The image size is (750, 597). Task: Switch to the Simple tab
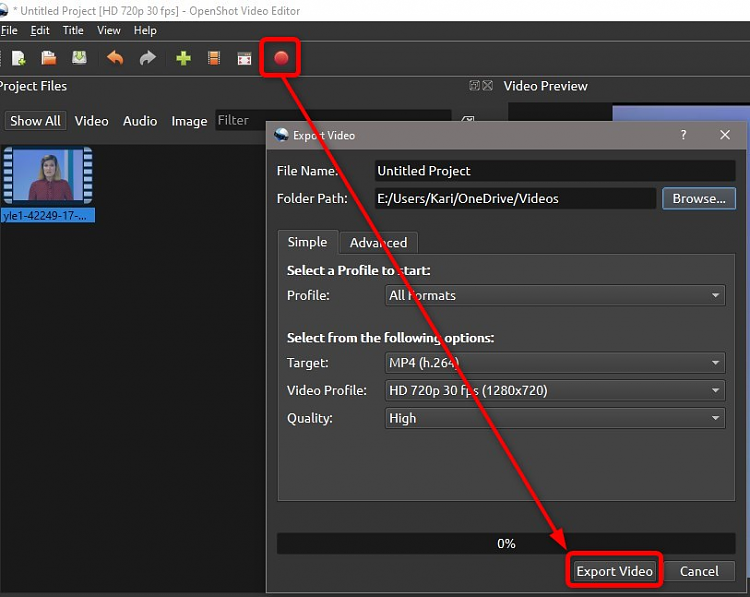pyautogui.click(x=308, y=242)
